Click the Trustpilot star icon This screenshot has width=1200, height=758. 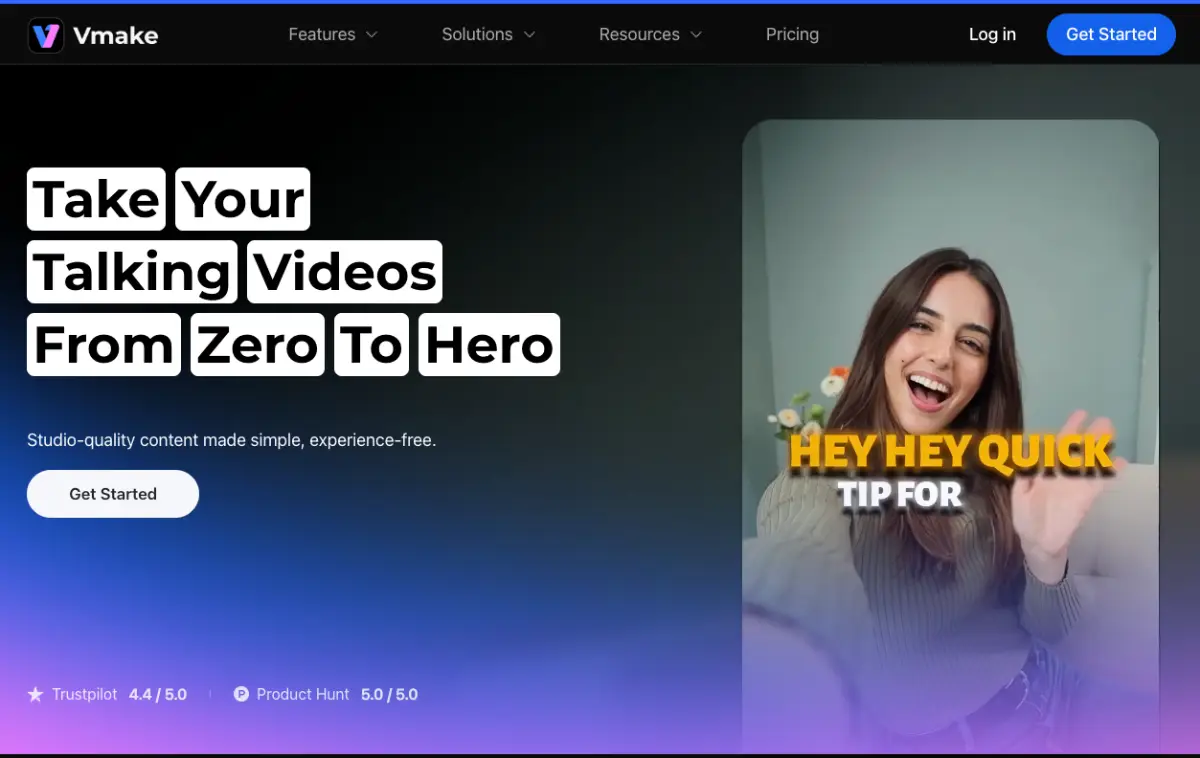[36, 694]
